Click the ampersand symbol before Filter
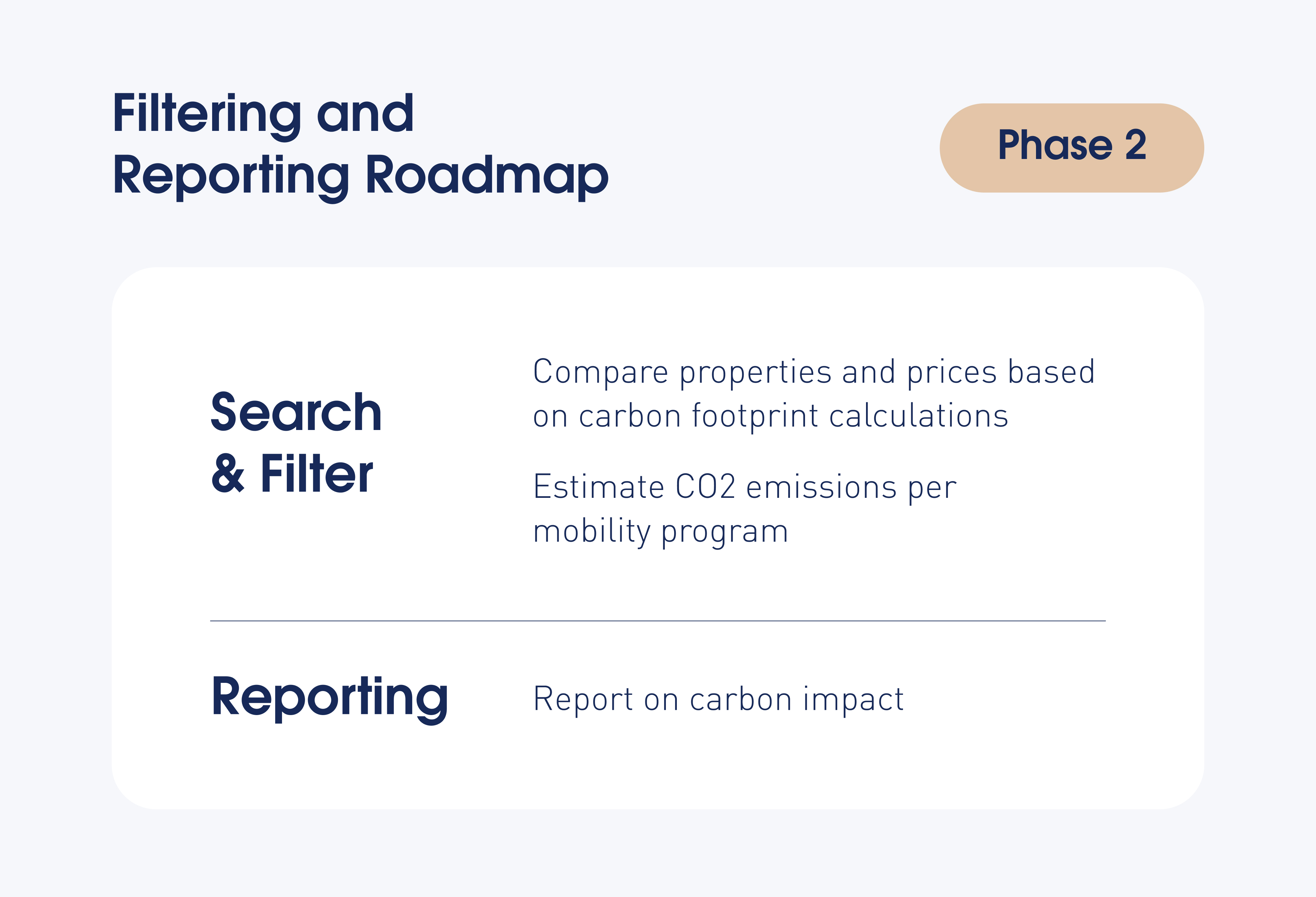The height and width of the screenshot is (897, 1316). pos(228,474)
